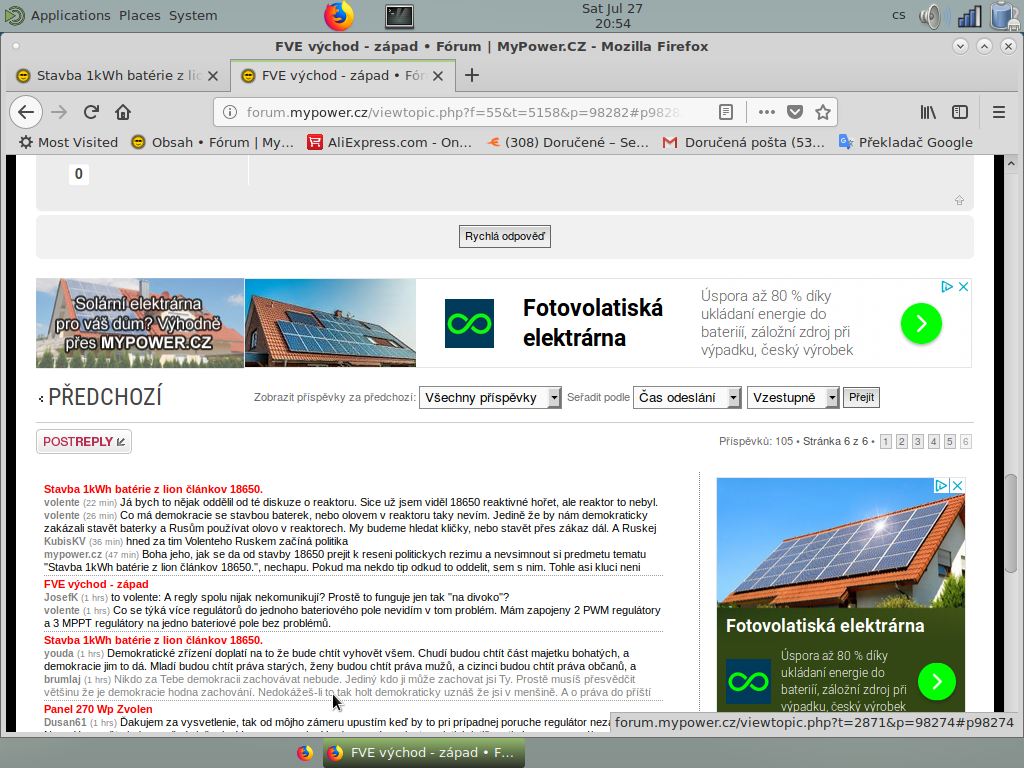Open AliExpress.com bookmark
Screen dimensions: 1024x768
pos(390,142)
